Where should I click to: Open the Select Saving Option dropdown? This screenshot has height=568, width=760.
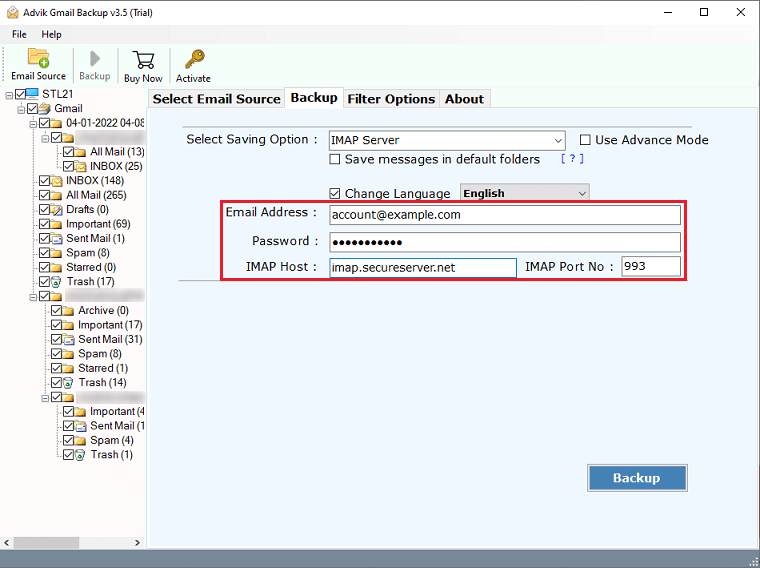(446, 141)
